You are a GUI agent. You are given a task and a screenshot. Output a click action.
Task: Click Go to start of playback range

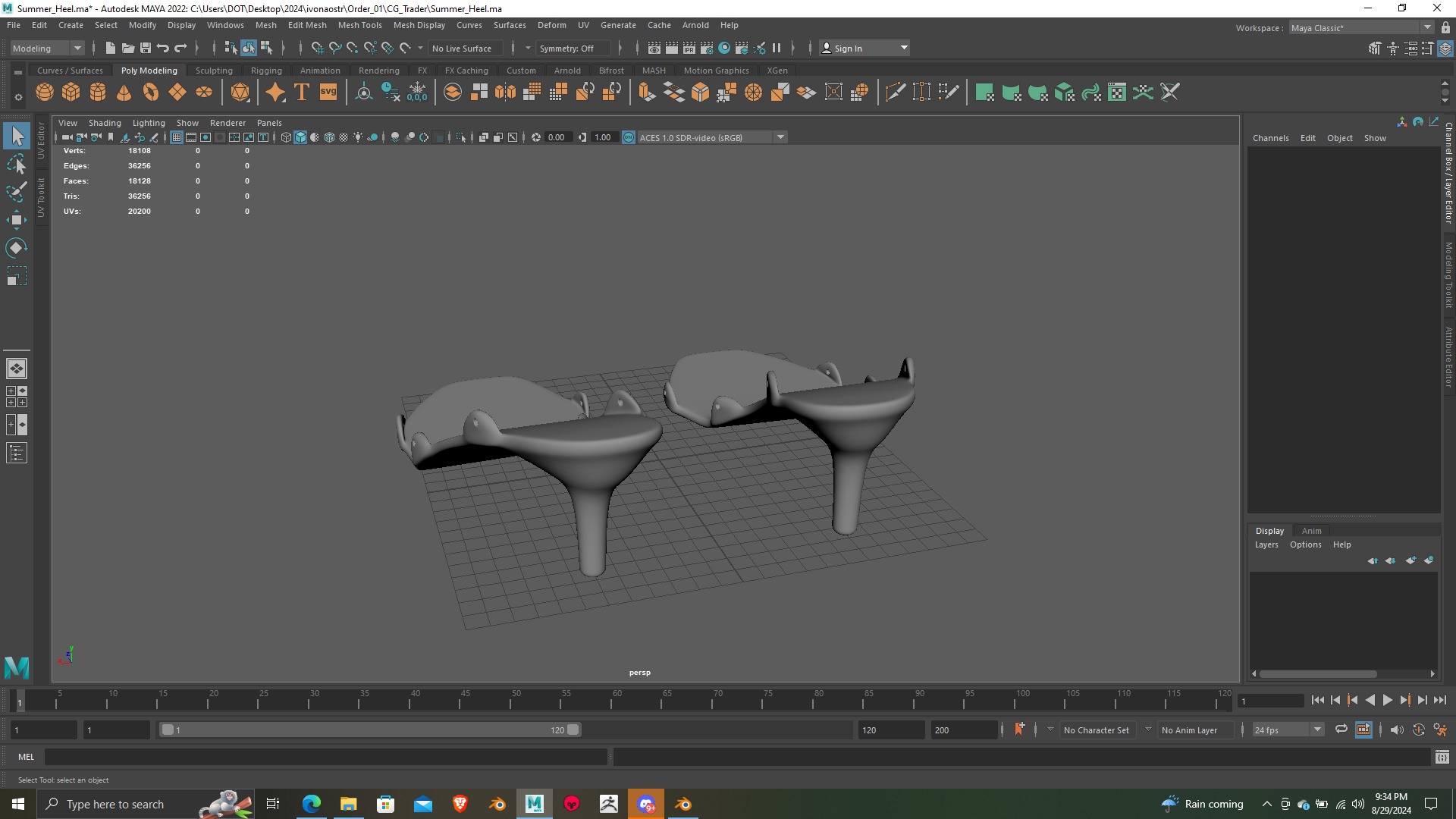pos(1317,700)
